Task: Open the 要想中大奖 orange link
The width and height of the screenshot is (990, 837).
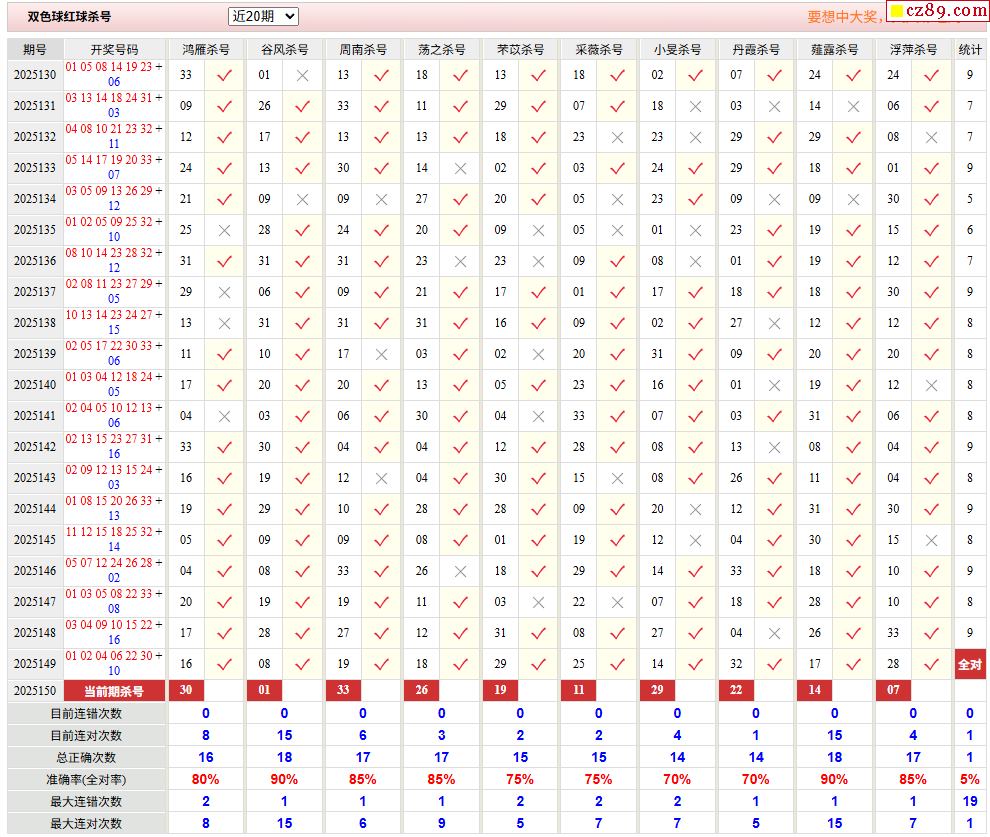Action: [x=845, y=17]
